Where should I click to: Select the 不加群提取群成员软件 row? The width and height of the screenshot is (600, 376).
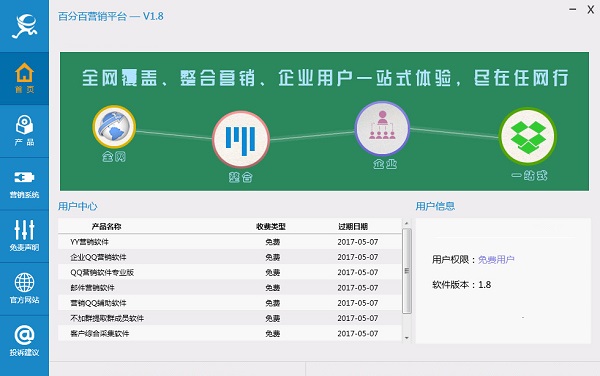coord(230,318)
